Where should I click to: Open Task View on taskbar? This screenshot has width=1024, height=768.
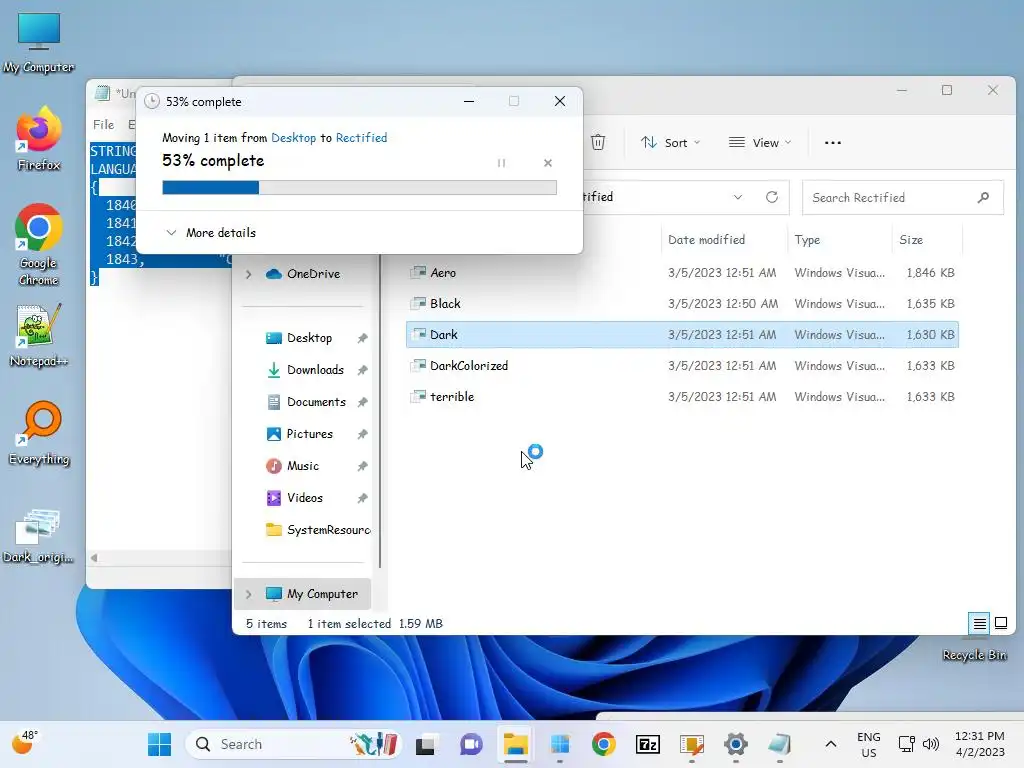[x=425, y=744]
